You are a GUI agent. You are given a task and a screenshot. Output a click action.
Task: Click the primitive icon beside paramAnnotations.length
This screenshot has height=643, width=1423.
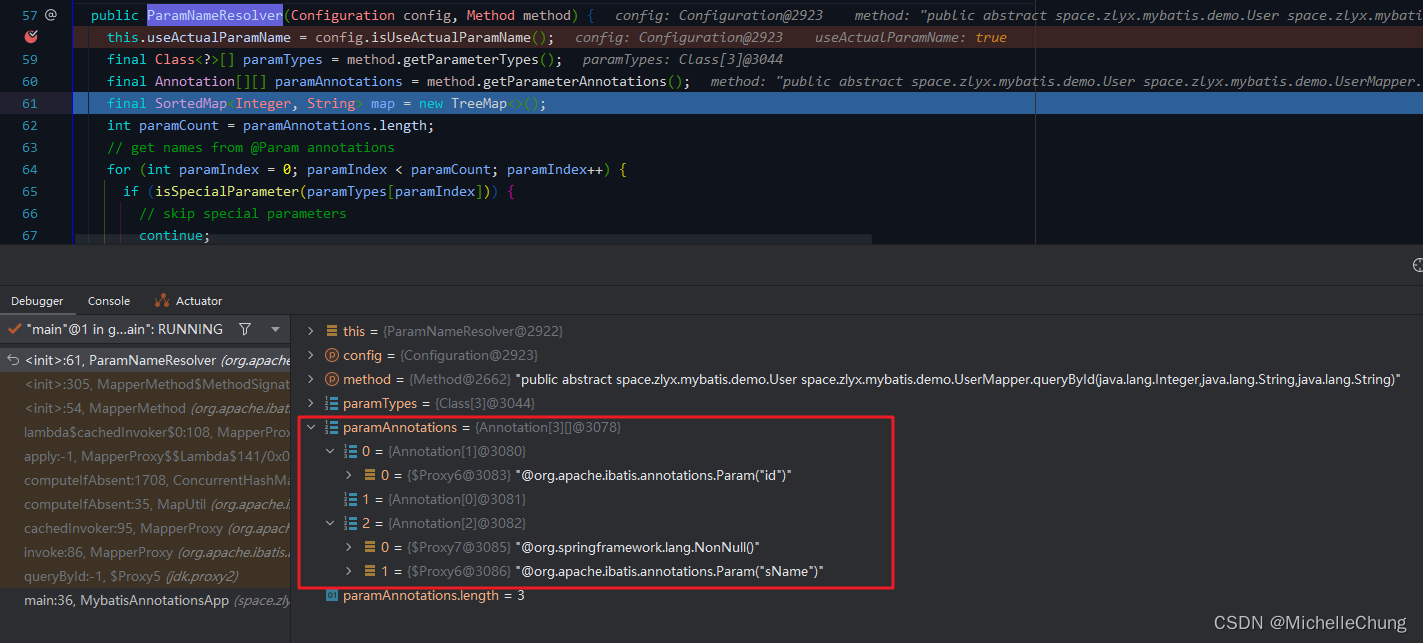[x=332, y=595]
